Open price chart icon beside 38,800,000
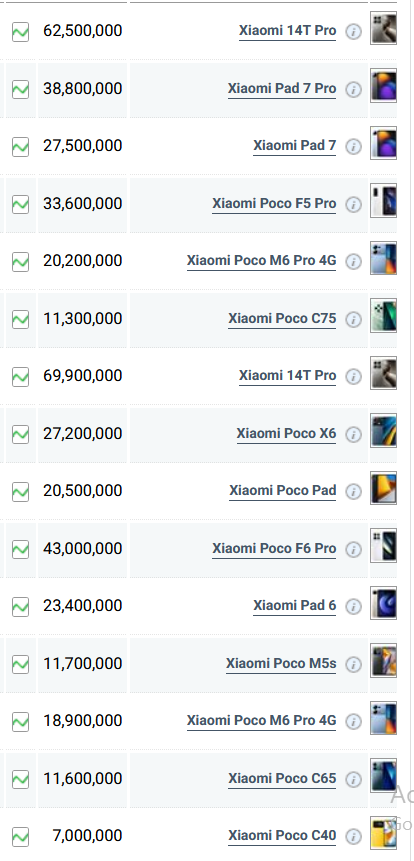The image size is (414, 861). click(x=20, y=89)
